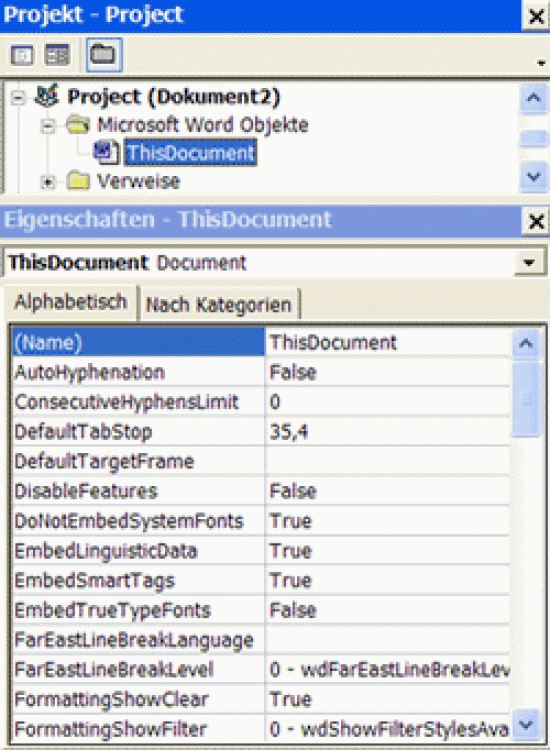550x750 pixels.
Task: Click the Microsoft Word Objekte folder icon
Action: pyautogui.click(x=77, y=125)
